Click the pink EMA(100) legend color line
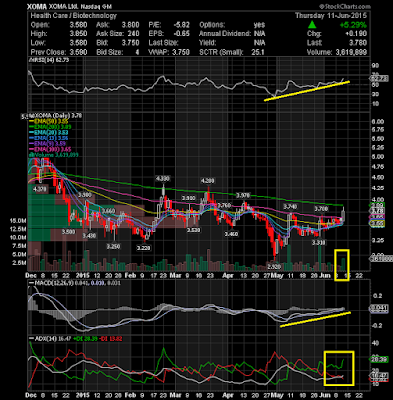The width and height of the screenshot is (393, 400). [x=31, y=149]
